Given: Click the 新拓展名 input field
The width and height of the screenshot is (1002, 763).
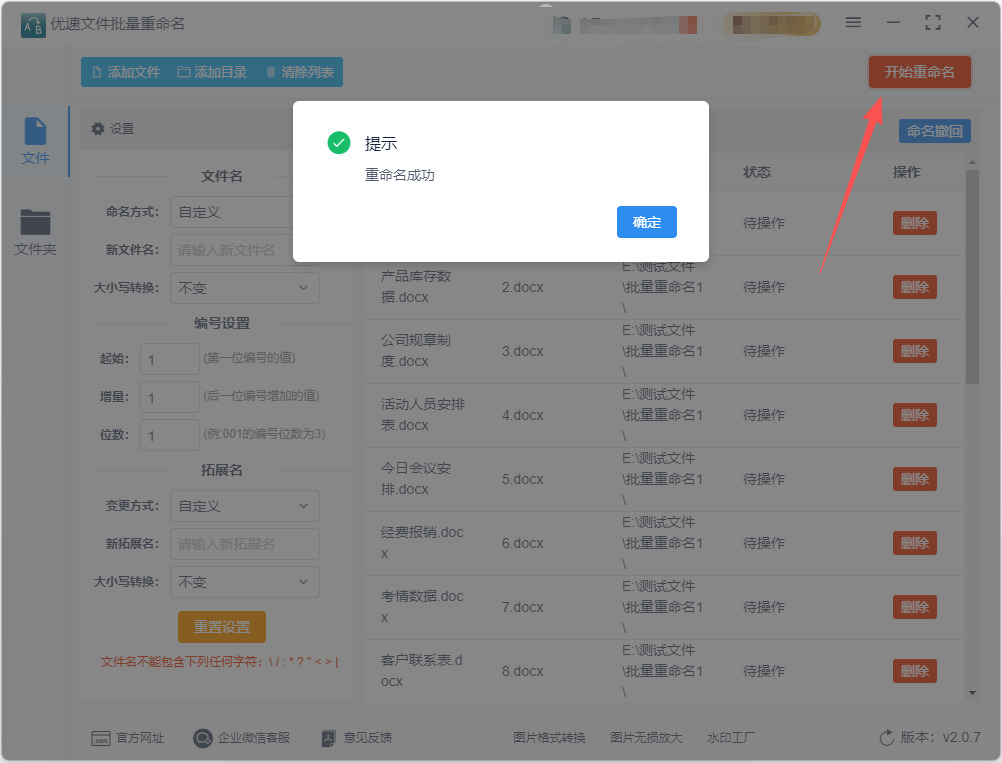Looking at the screenshot, I should coord(244,544).
